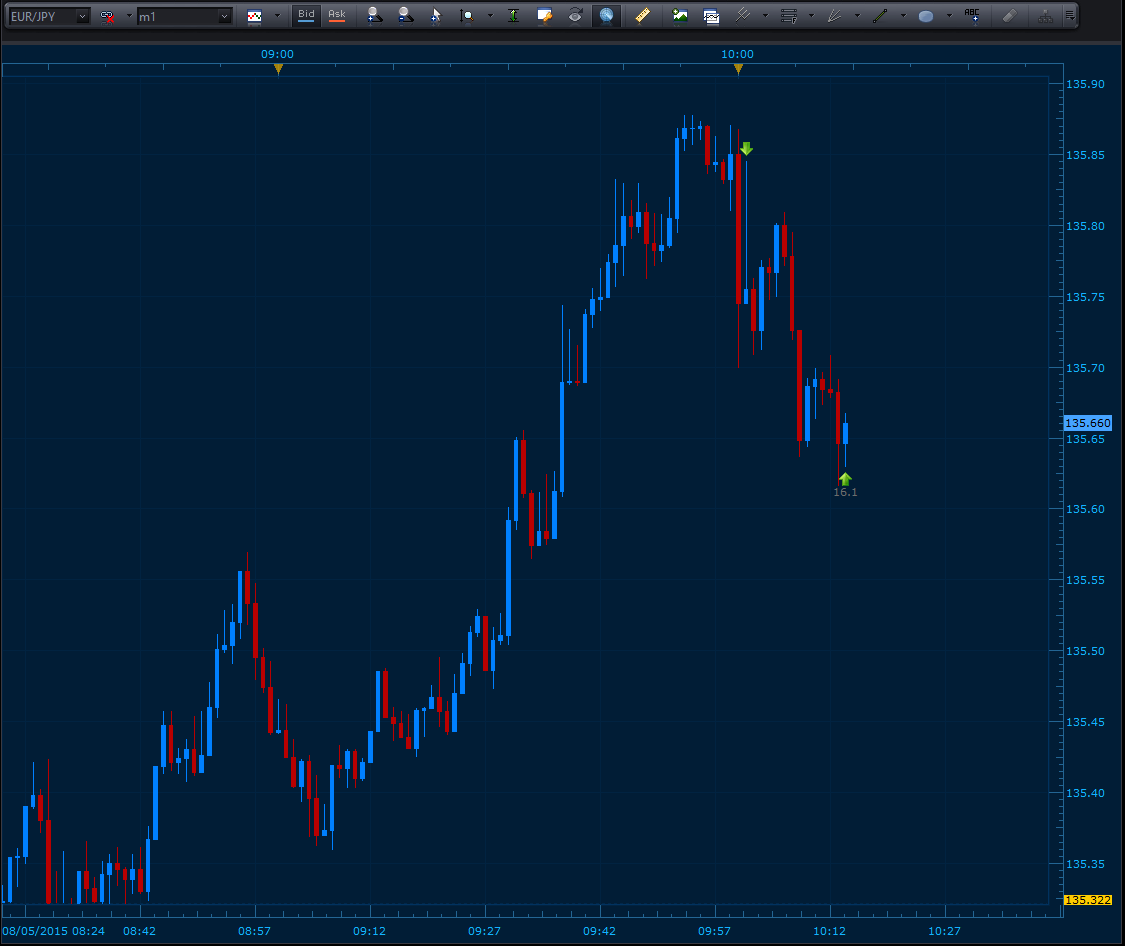Click the 135.660 current price label
Viewport: 1125px width, 946px height.
click(1087, 423)
